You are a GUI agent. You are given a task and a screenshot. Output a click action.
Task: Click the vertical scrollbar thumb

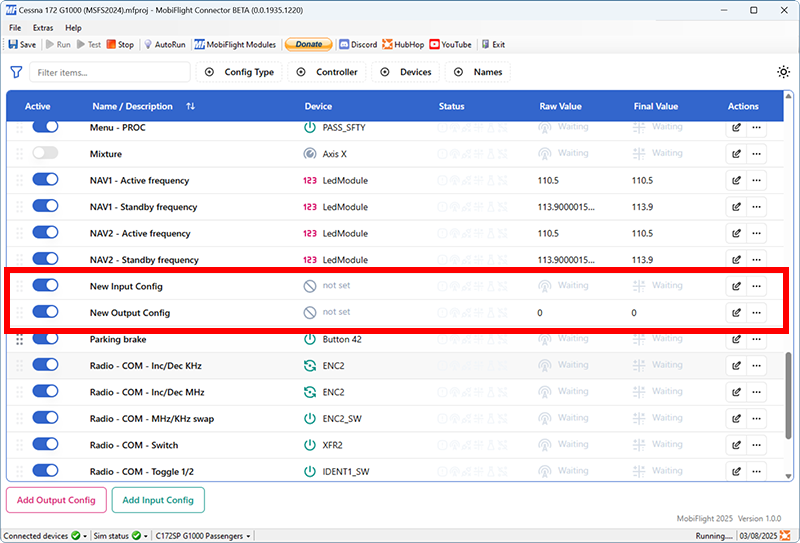coord(789,395)
